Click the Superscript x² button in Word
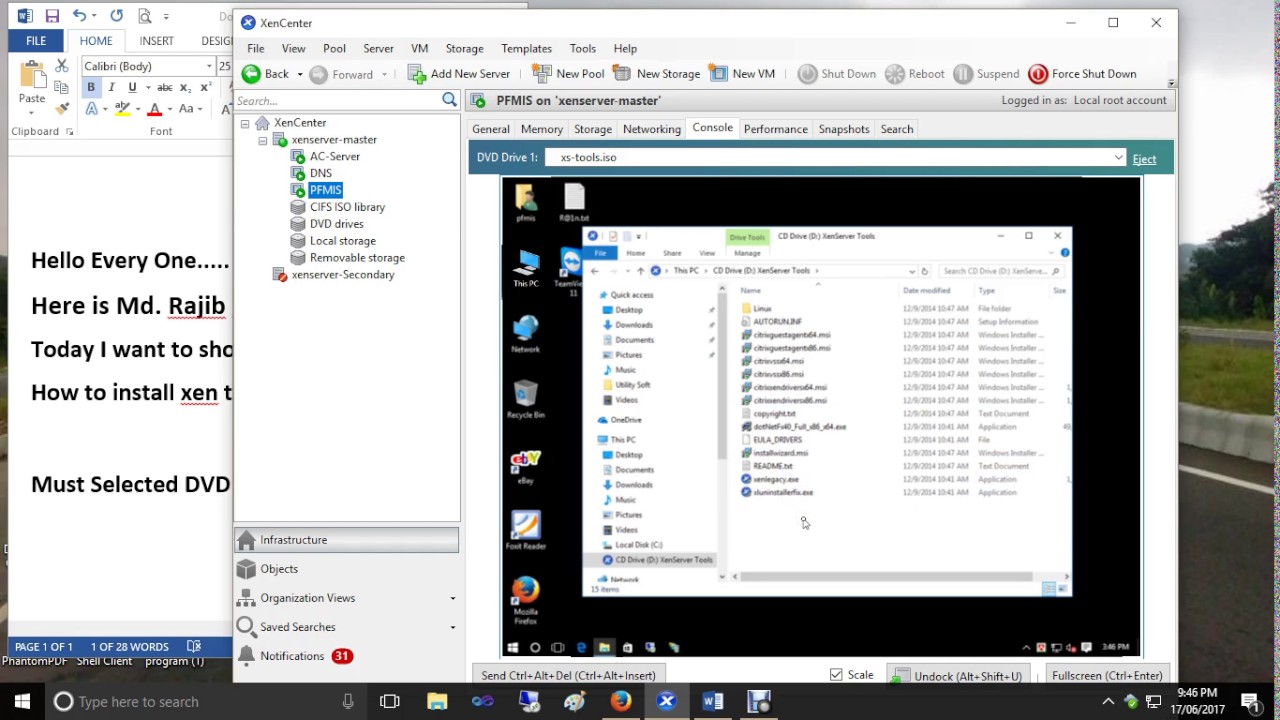Viewport: 1280px width, 720px height. [204, 88]
